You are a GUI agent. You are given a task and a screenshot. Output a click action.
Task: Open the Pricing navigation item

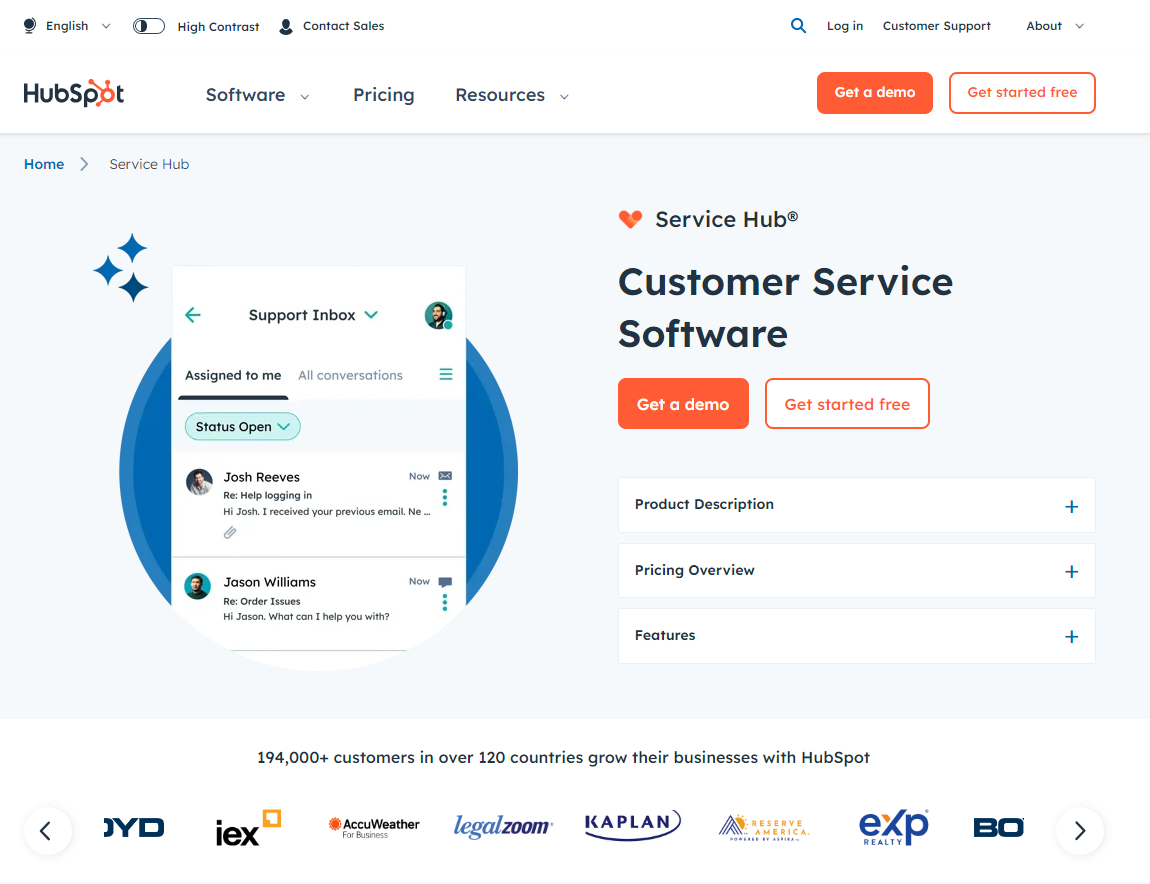point(384,95)
